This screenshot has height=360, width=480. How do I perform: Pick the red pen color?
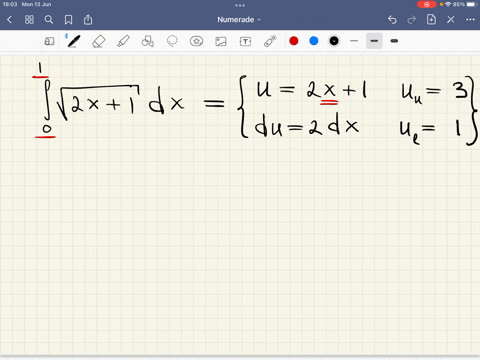[x=294, y=41]
